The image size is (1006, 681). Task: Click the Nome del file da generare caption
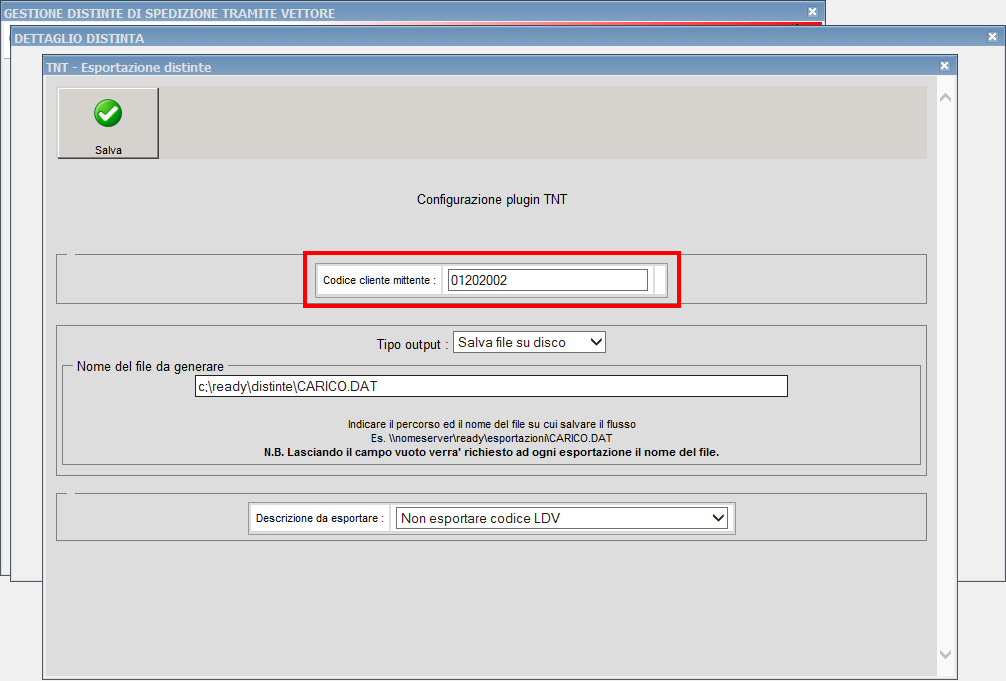click(x=150, y=367)
